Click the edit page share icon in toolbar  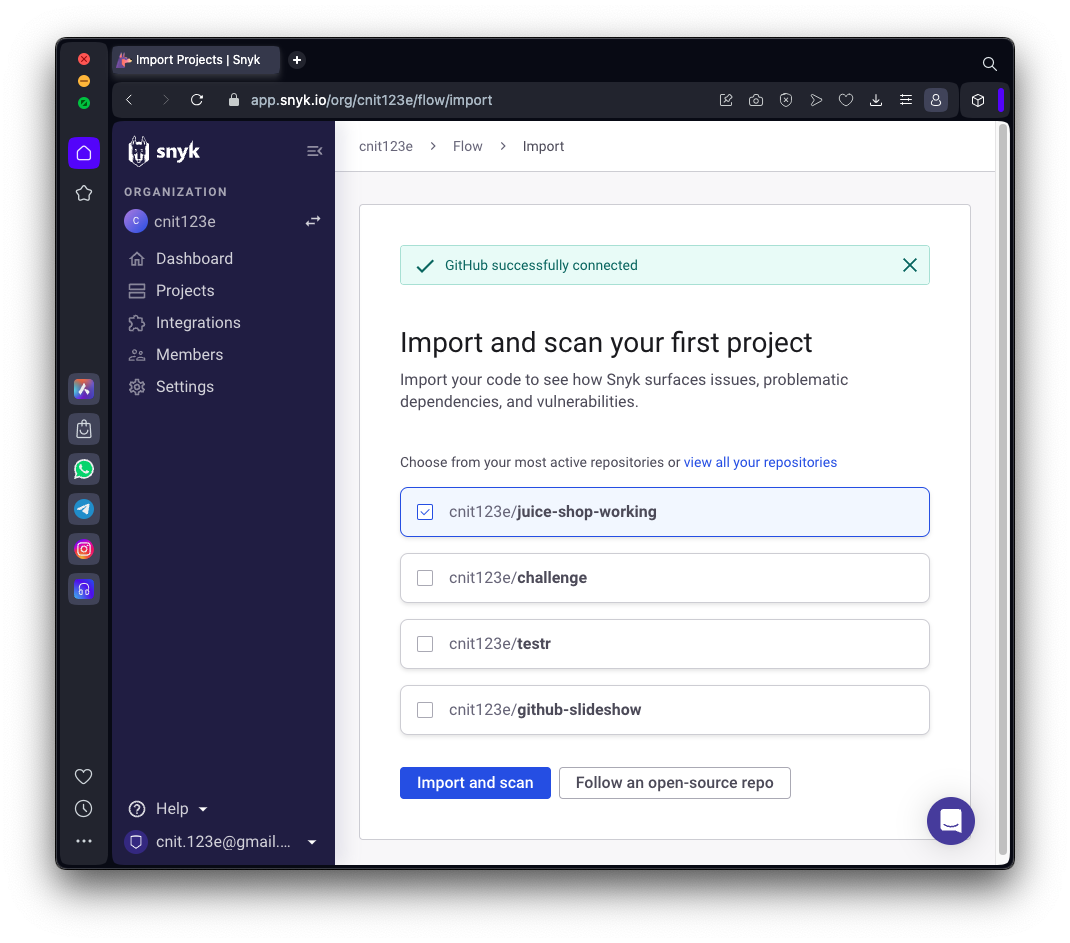pos(726,100)
